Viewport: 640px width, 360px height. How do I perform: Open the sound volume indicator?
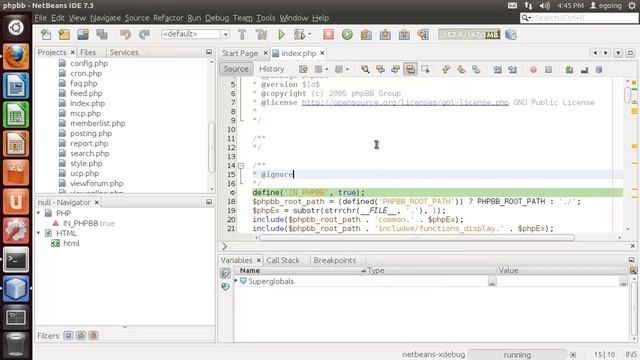(545, 6)
